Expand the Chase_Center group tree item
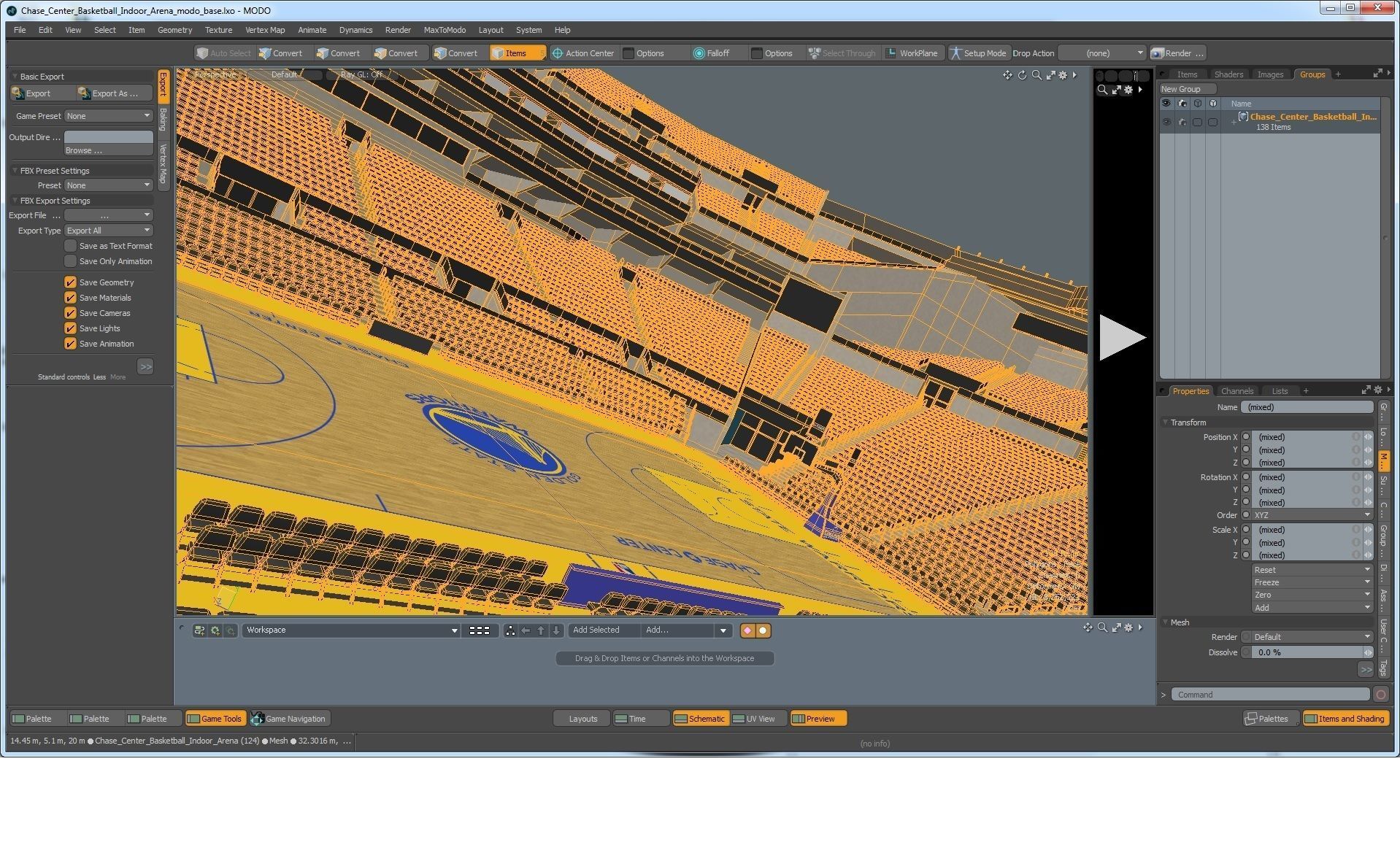The width and height of the screenshot is (1400, 845). point(1234,122)
